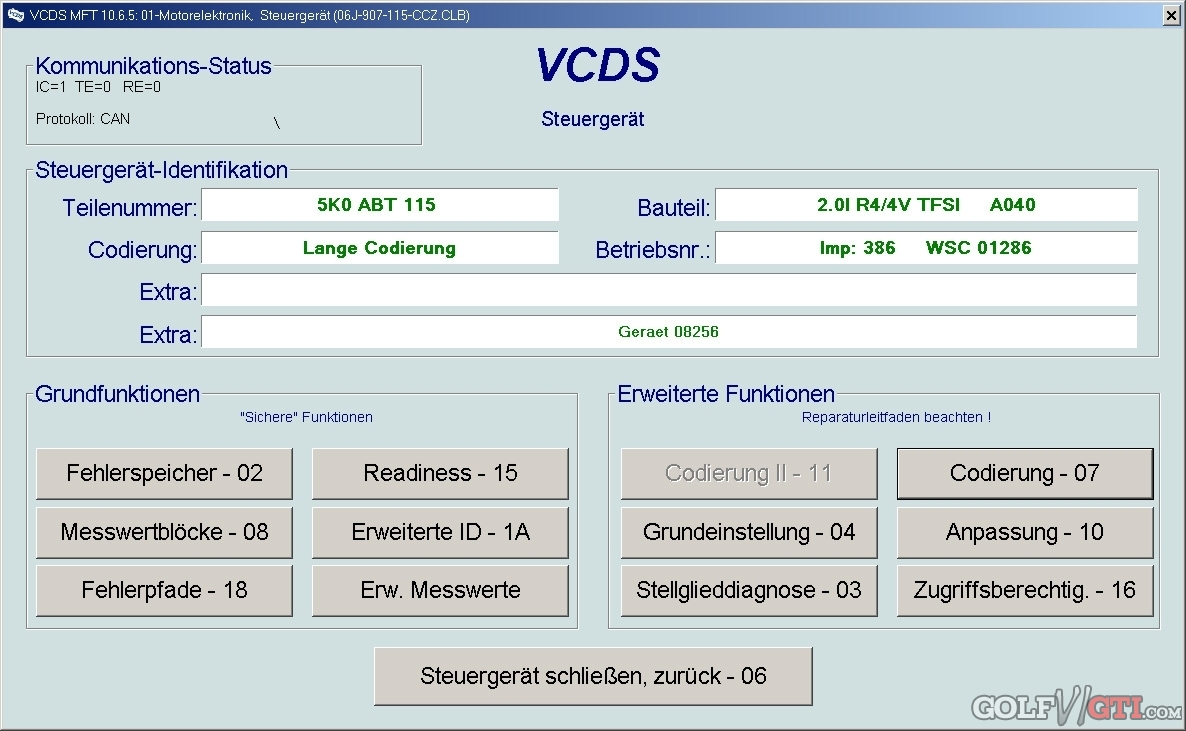Viewport: 1186px width, 731px height.
Task: Click the Codierung field Lange Codierung
Action: (380, 248)
